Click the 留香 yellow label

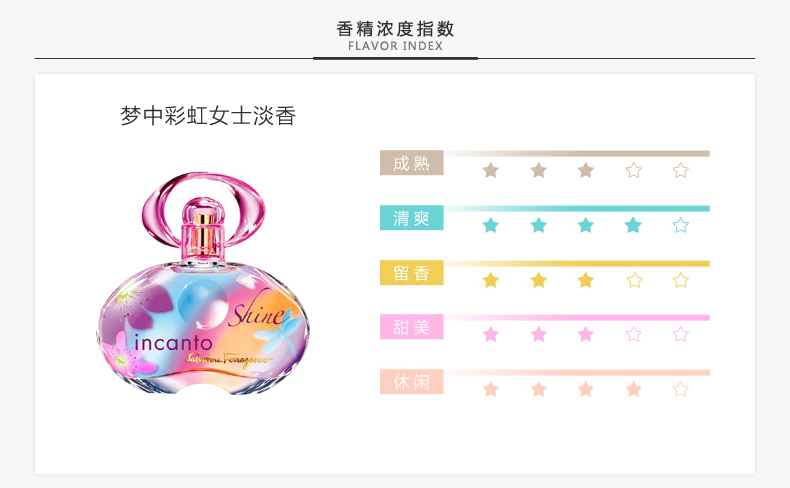tap(412, 272)
